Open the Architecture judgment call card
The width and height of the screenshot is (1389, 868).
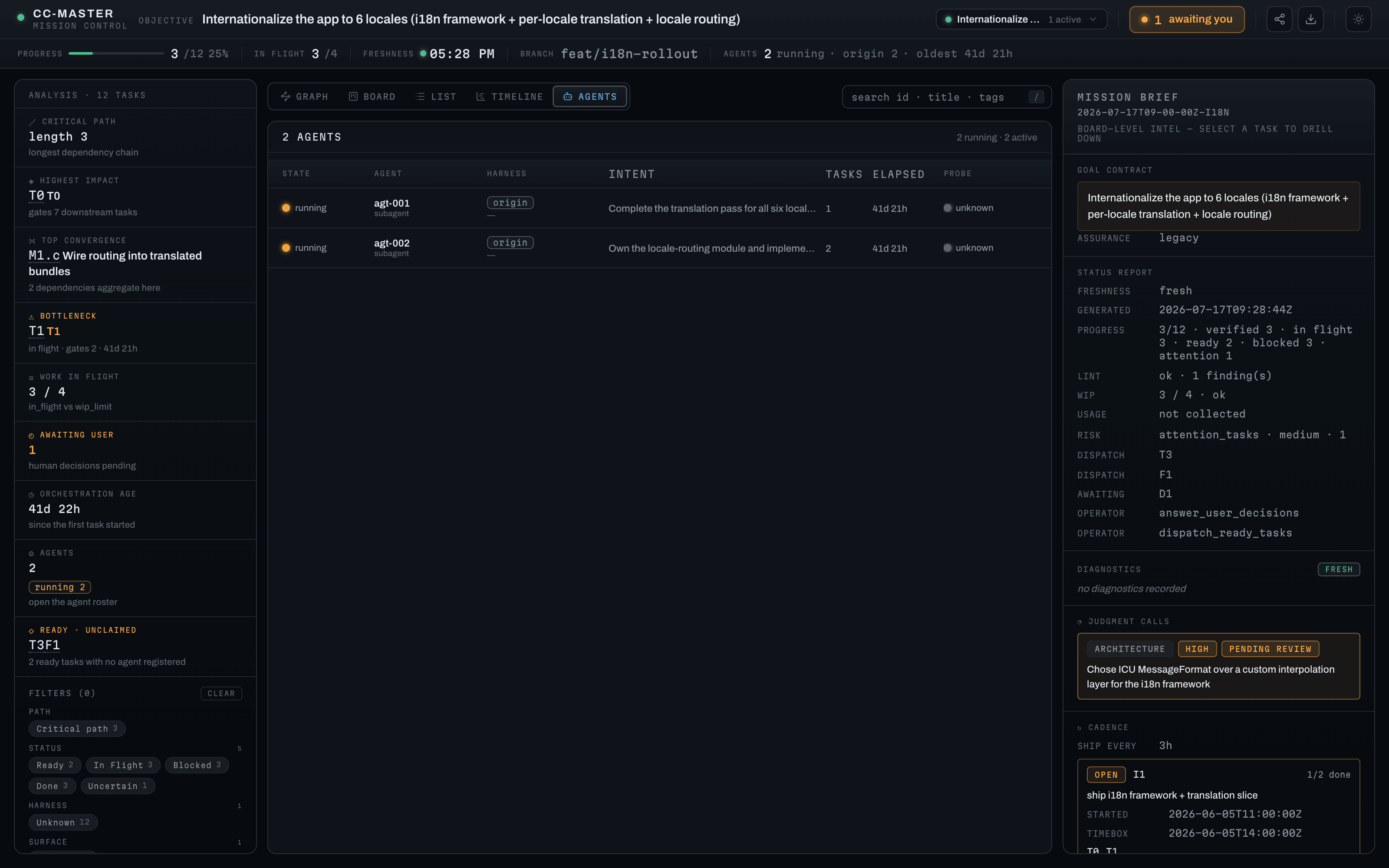pyautogui.click(x=1218, y=666)
